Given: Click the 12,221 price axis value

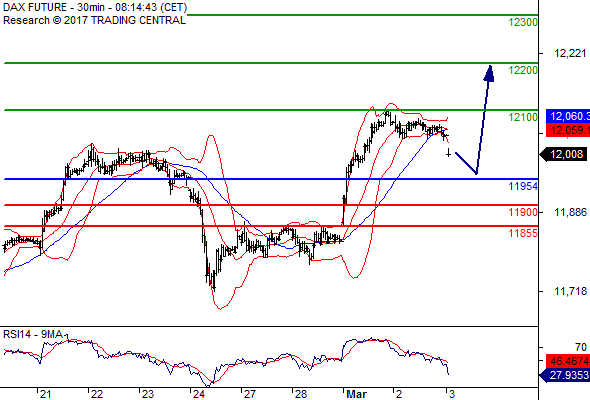Looking at the screenshot, I should 570,53.
